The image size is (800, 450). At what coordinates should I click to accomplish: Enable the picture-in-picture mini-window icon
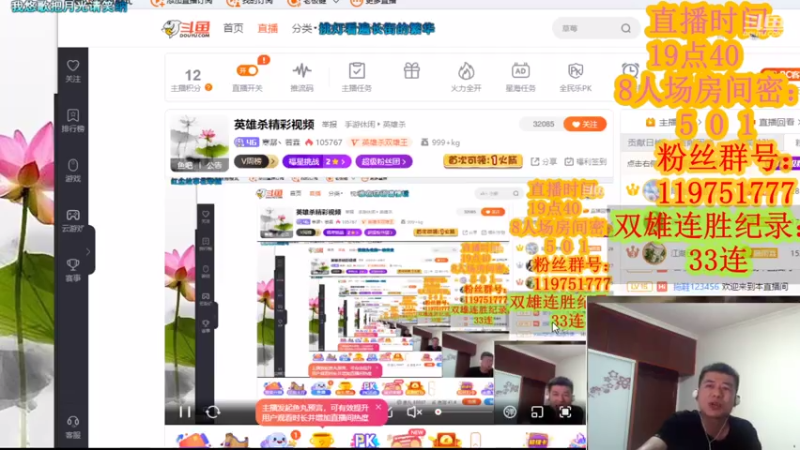(x=537, y=412)
